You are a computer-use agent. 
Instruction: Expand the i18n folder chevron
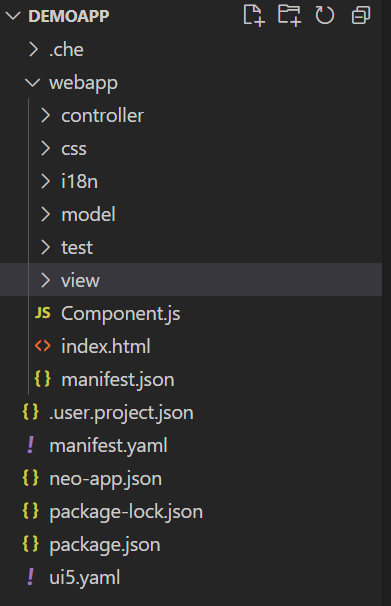(x=46, y=181)
